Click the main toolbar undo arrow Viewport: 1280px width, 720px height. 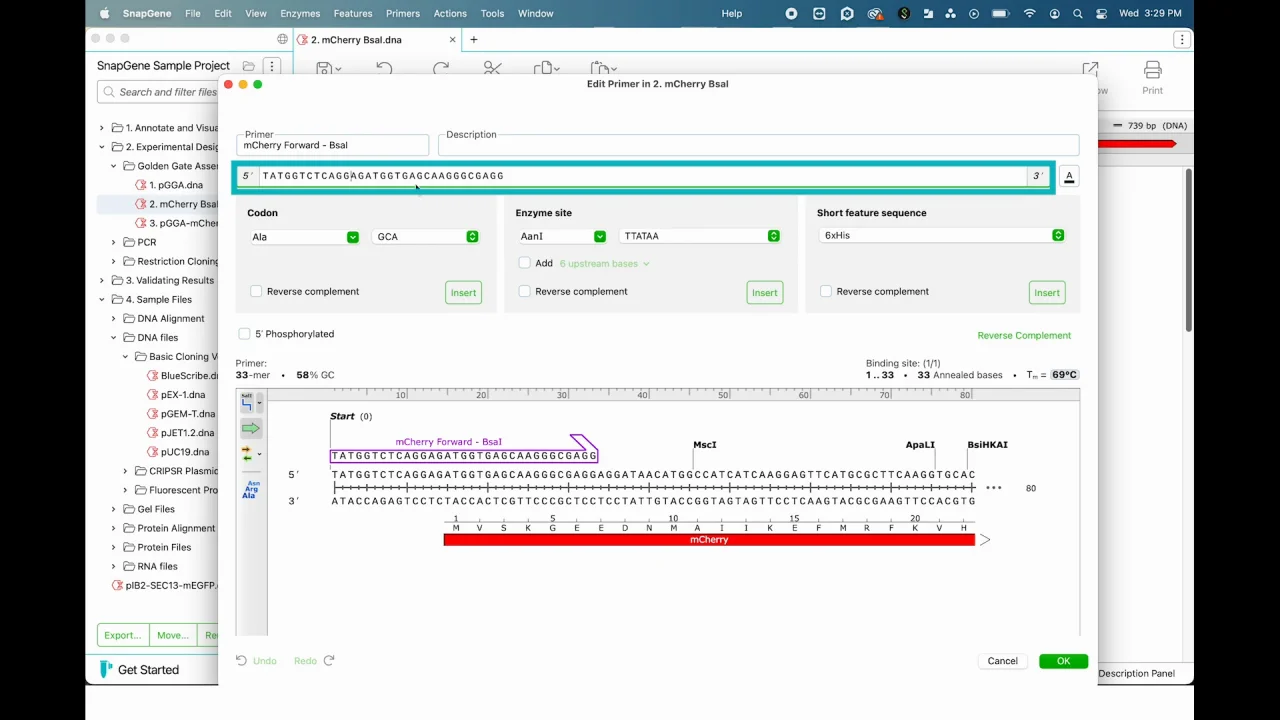(384, 69)
